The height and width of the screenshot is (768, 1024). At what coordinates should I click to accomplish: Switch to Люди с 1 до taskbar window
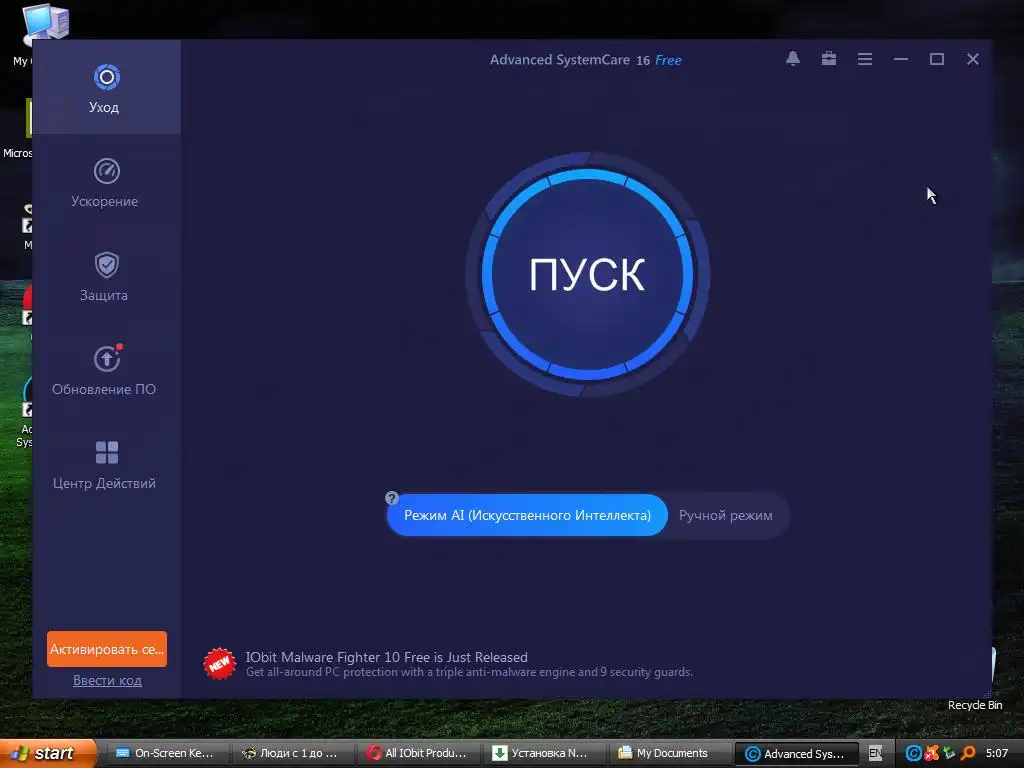pyautogui.click(x=292, y=754)
